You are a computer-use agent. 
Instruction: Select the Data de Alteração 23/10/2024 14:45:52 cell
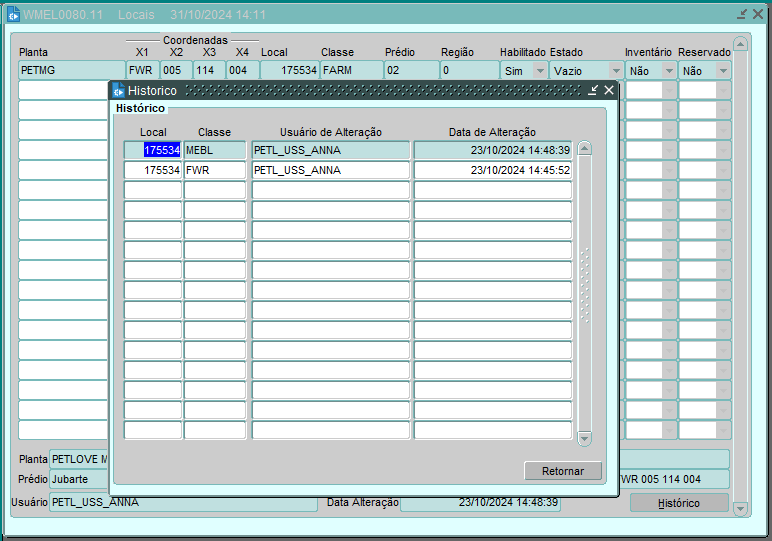(492, 170)
